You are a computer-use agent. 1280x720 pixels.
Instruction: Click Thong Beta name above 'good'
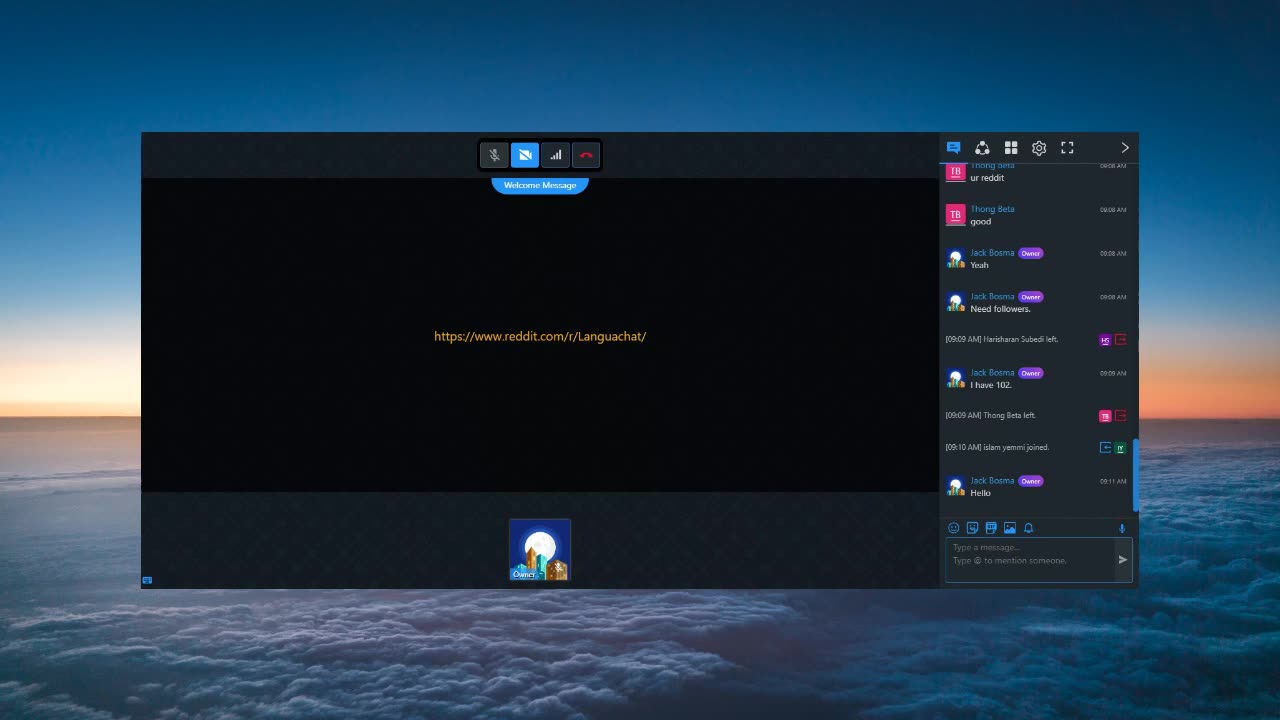992,209
